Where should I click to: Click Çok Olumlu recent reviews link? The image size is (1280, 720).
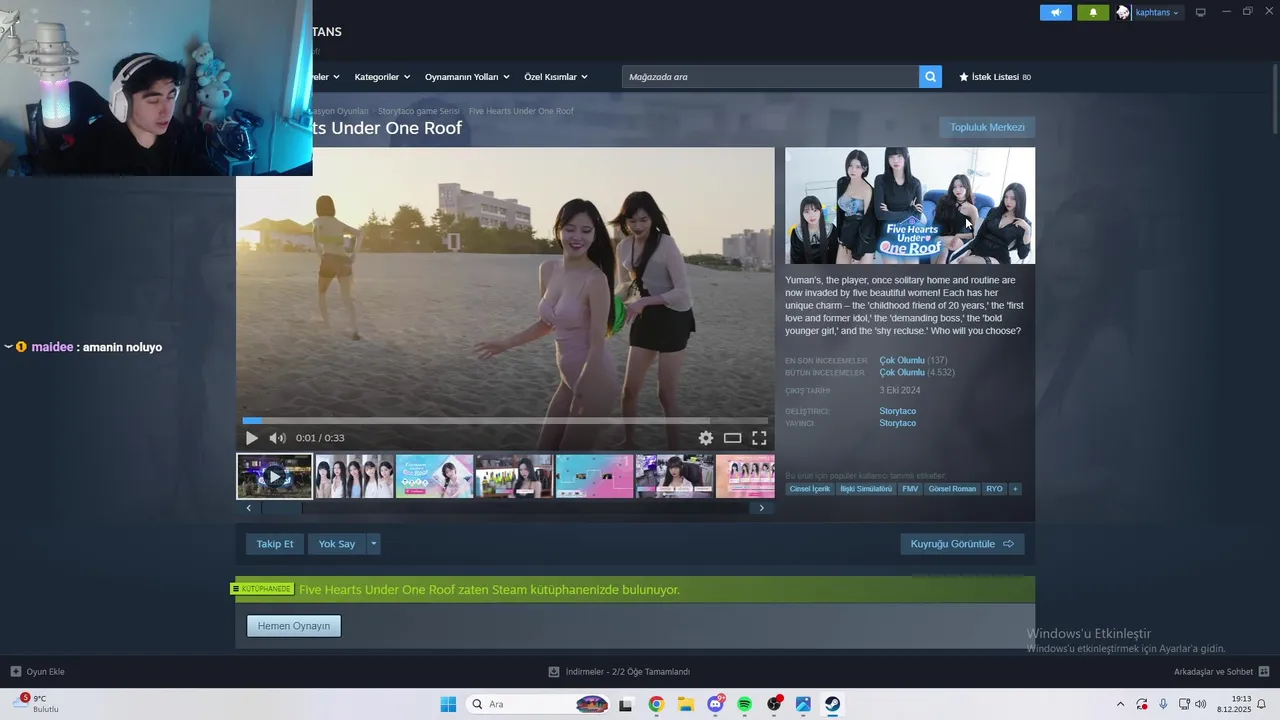pyautogui.click(x=902, y=360)
